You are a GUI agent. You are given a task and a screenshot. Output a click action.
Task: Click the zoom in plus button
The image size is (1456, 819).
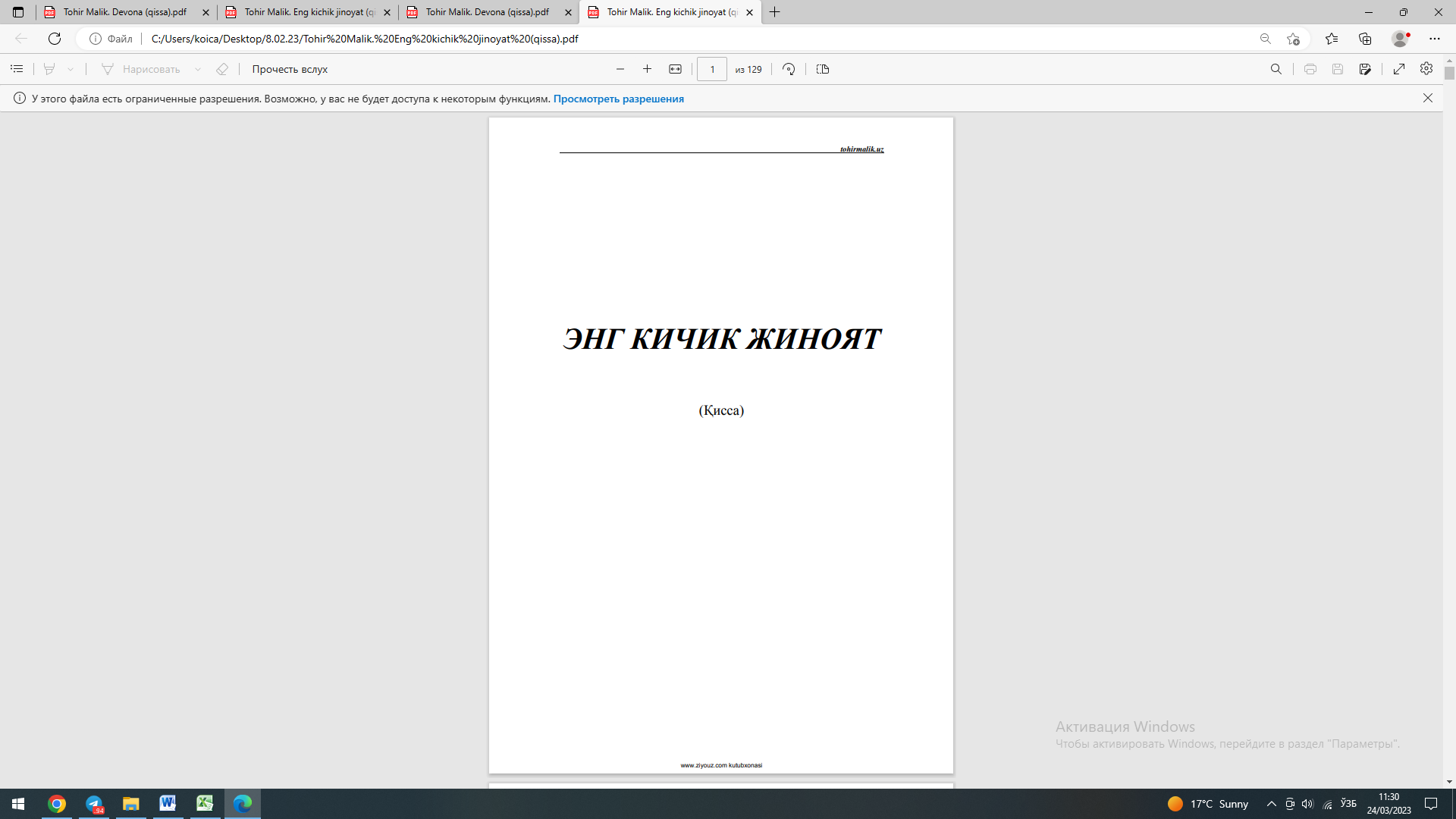click(x=647, y=69)
